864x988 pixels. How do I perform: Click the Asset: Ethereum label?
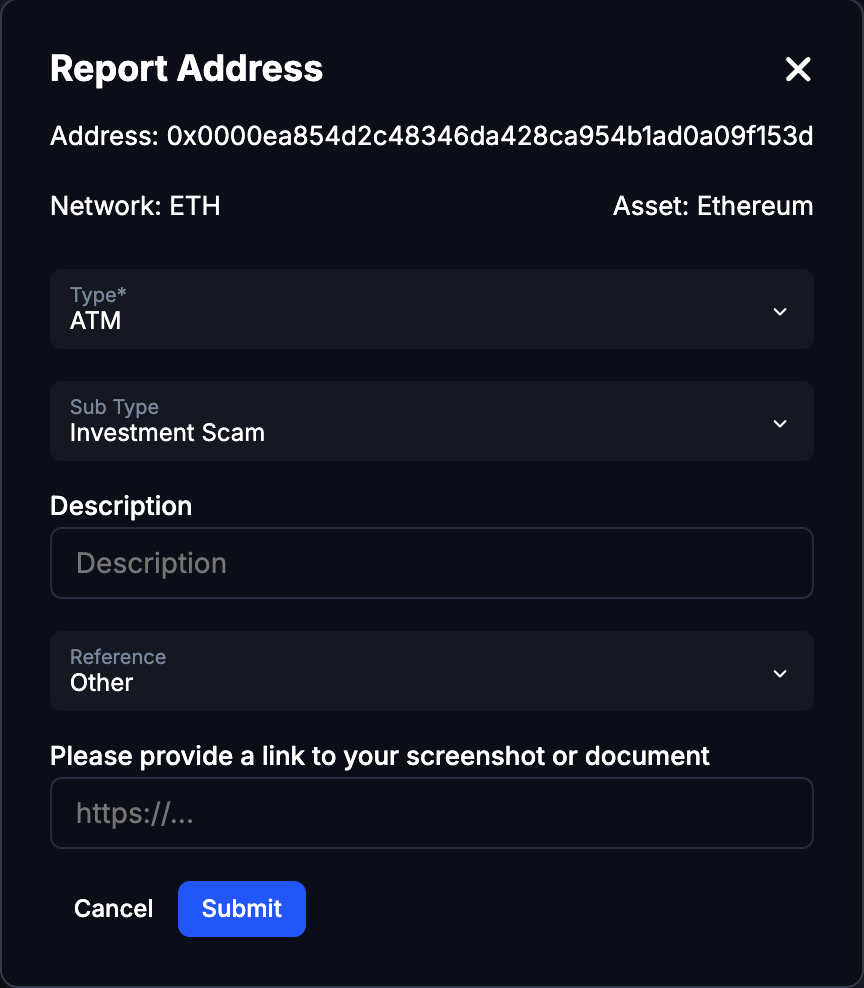(x=713, y=206)
